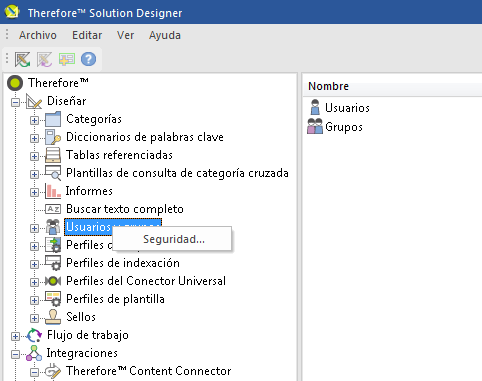This screenshot has height=381, width=482.
Task: Click the Nombre column header
Action: [x=328, y=86]
